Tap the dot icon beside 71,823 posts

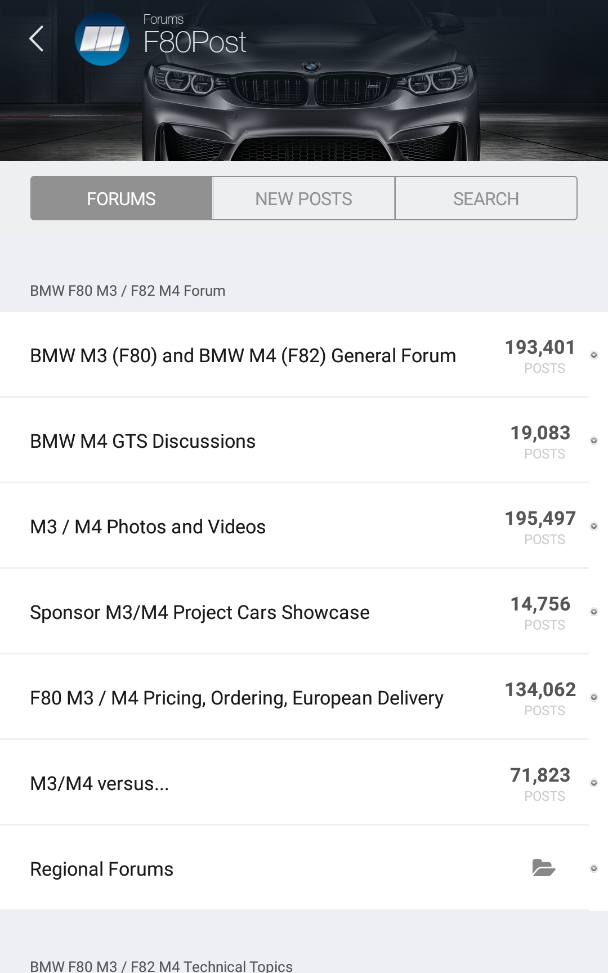(594, 783)
